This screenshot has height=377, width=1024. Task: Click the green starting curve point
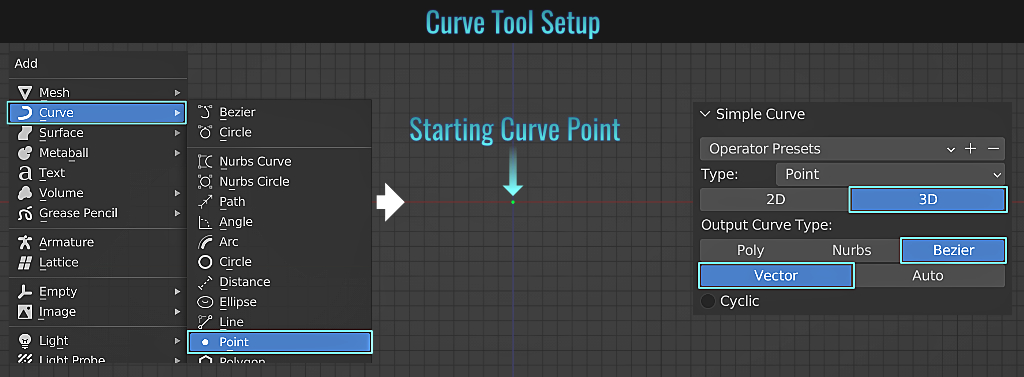(513, 202)
